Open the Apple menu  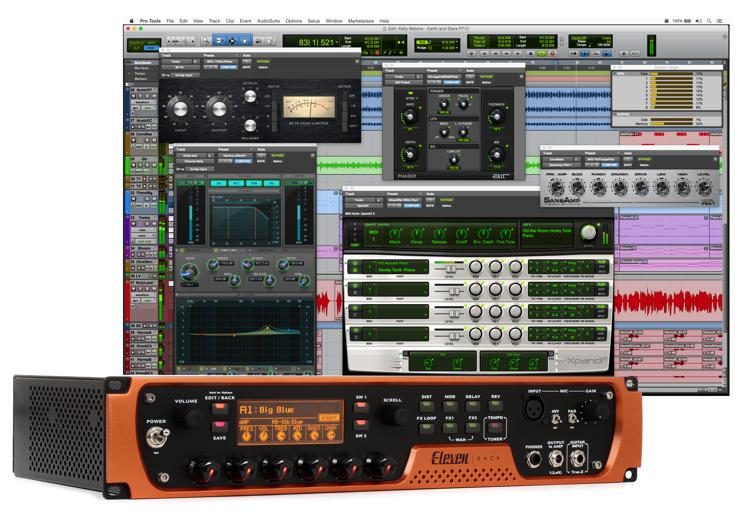(x=131, y=21)
